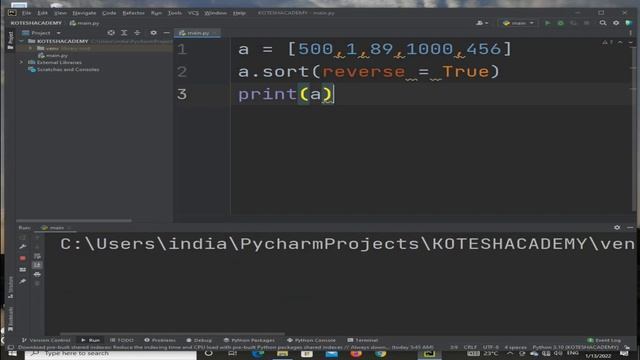Click the green Debug bug icon
Image resolution: width=640 pixels, height=360 pixels.
pyautogui.click(x=561, y=23)
